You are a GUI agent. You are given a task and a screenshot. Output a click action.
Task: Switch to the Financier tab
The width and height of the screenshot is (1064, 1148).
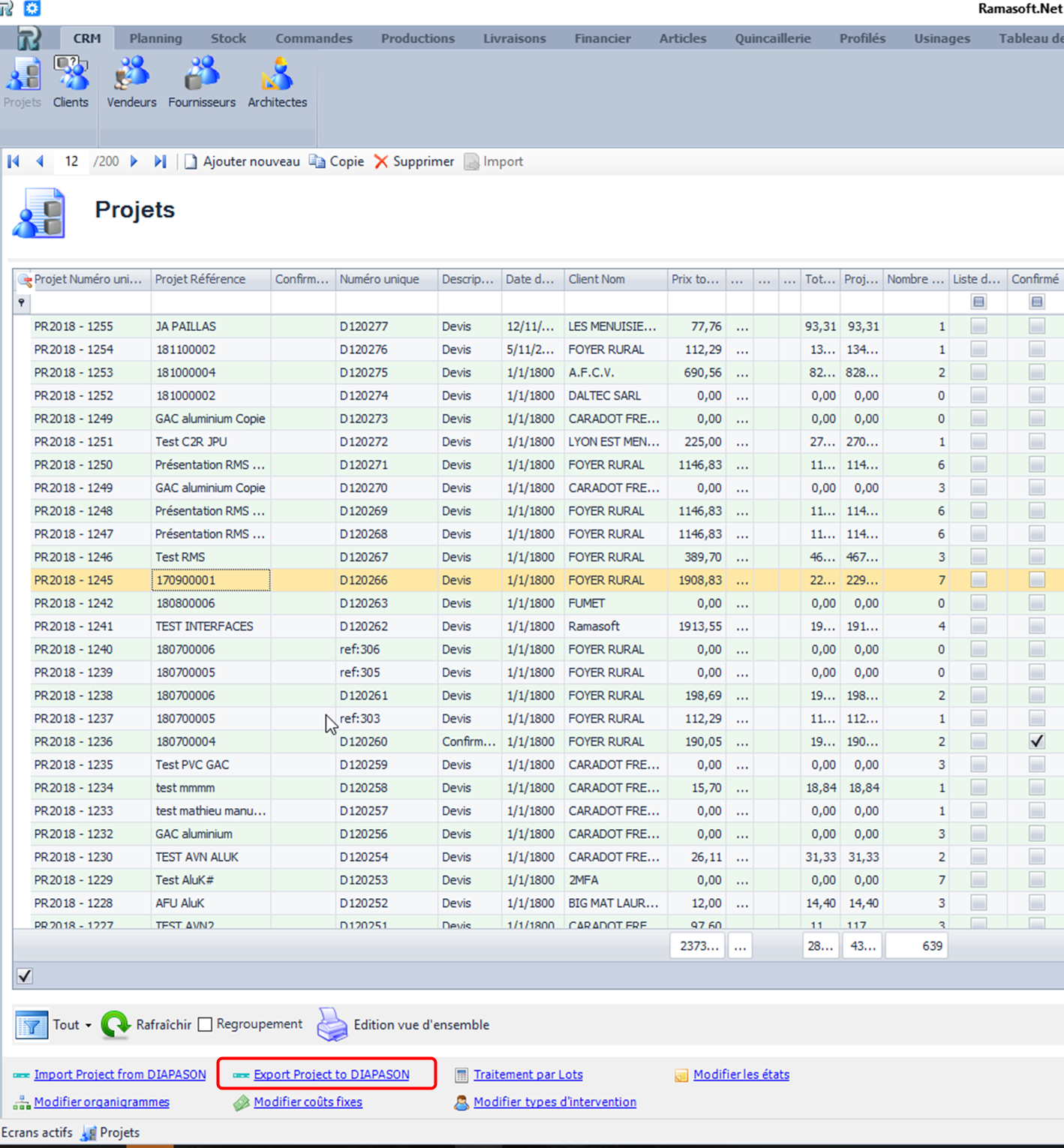point(602,38)
